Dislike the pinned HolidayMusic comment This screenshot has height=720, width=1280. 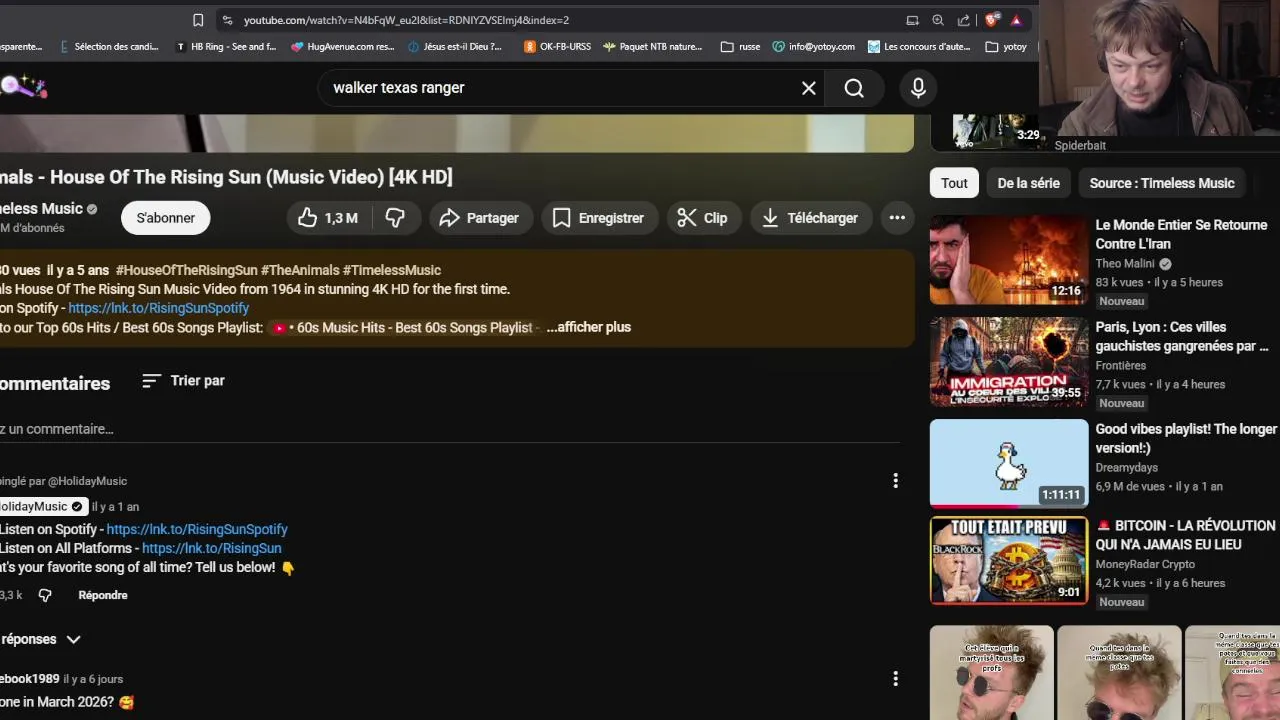pyautogui.click(x=45, y=595)
